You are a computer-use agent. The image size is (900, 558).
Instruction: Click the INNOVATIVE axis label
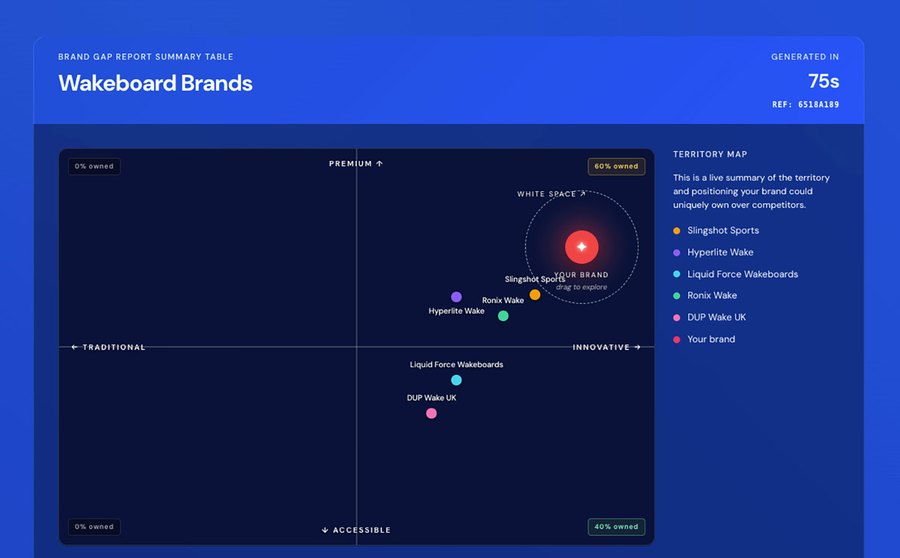point(607,347)
